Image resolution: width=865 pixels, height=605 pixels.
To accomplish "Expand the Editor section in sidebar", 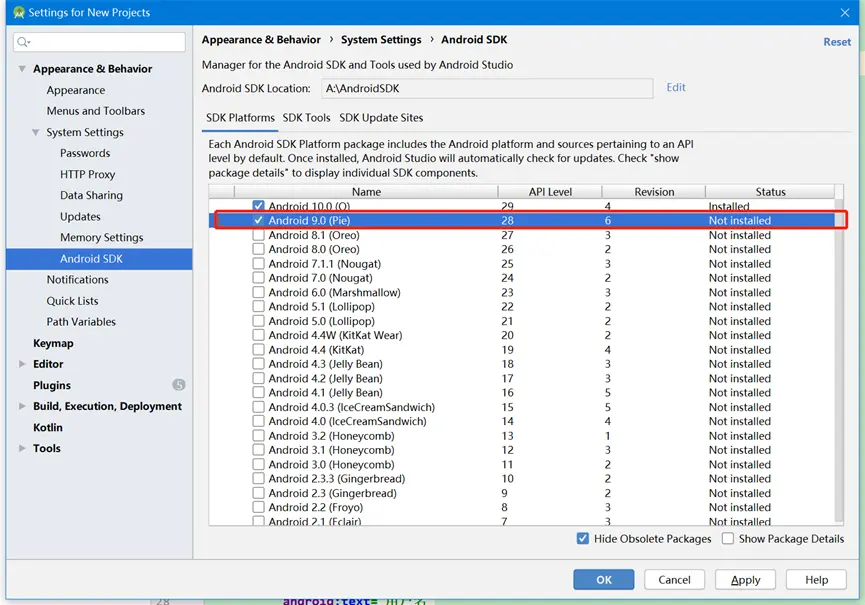I will [22, 364].
